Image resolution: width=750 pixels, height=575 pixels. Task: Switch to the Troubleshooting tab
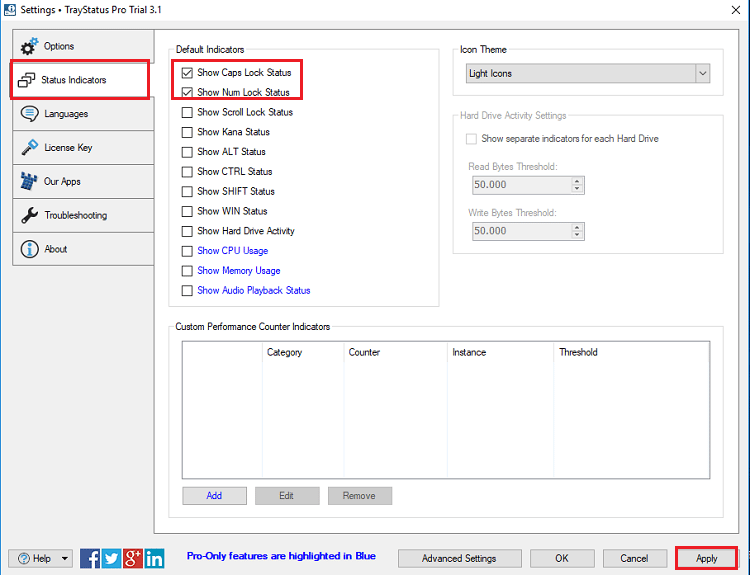[x=83, y=215]
